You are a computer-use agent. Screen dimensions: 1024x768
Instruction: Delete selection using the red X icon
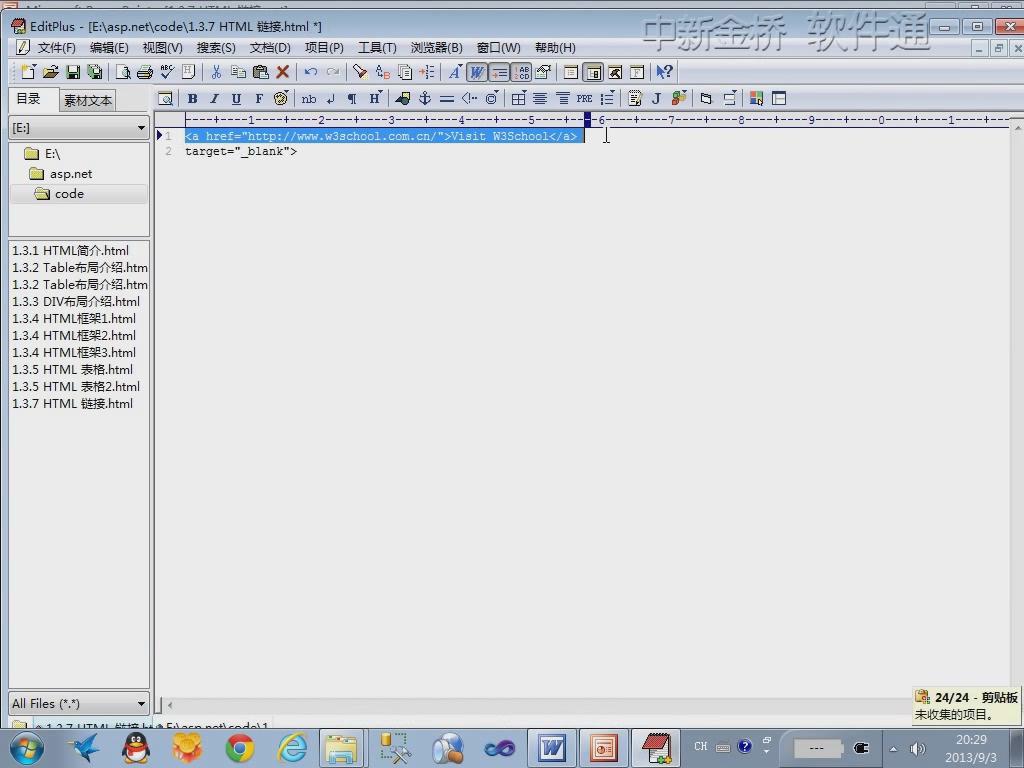click(x=283, y=72)
